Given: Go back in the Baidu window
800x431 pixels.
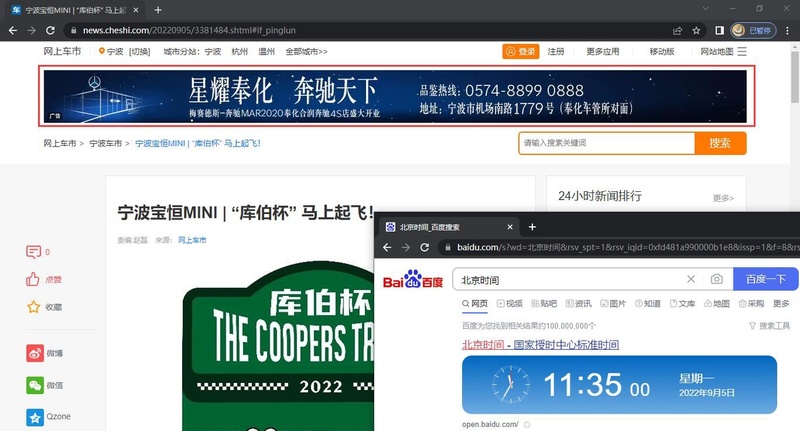Looking at the screenshot, I should (x=387, y=247).
